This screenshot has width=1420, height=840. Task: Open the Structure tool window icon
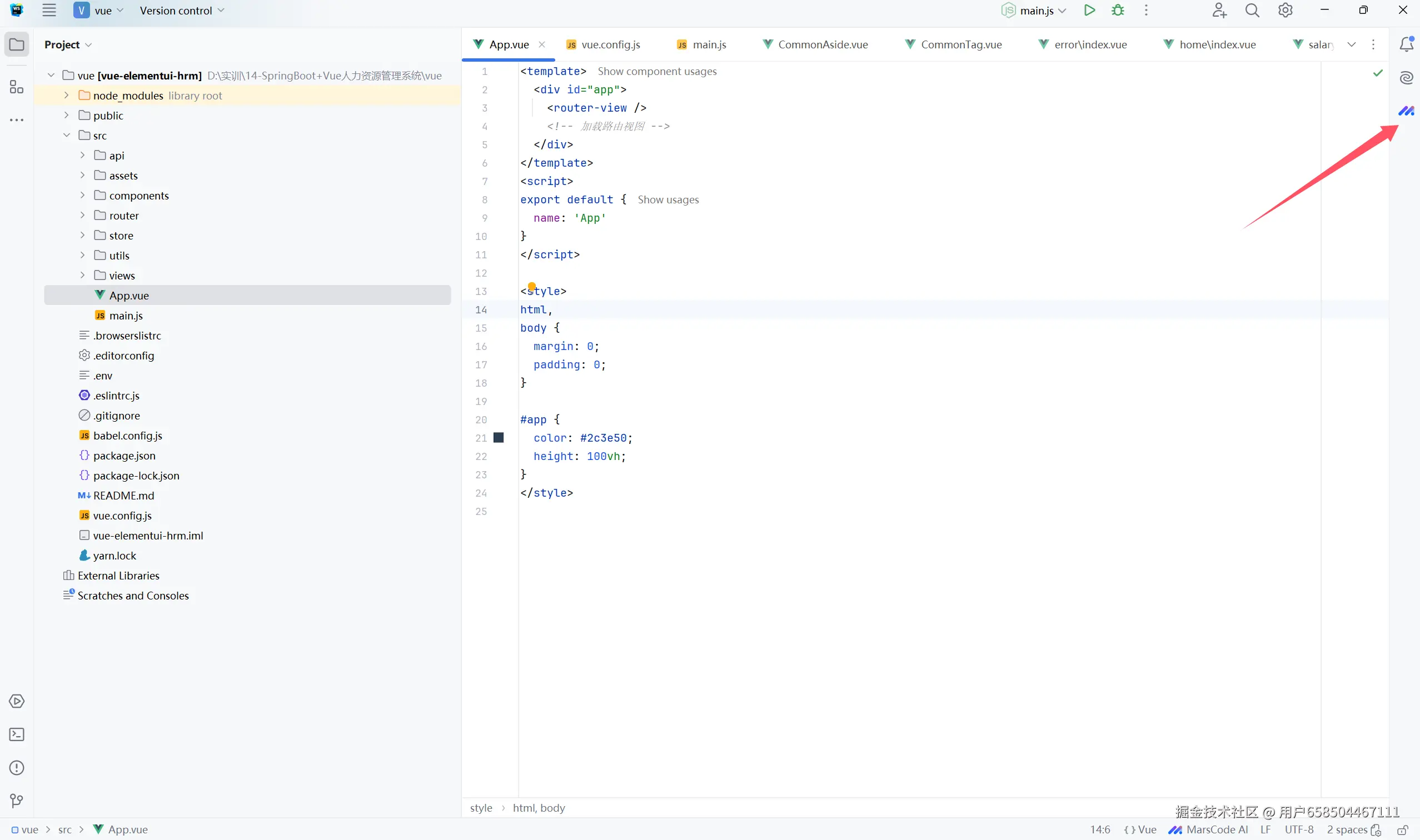click(17, 87)
